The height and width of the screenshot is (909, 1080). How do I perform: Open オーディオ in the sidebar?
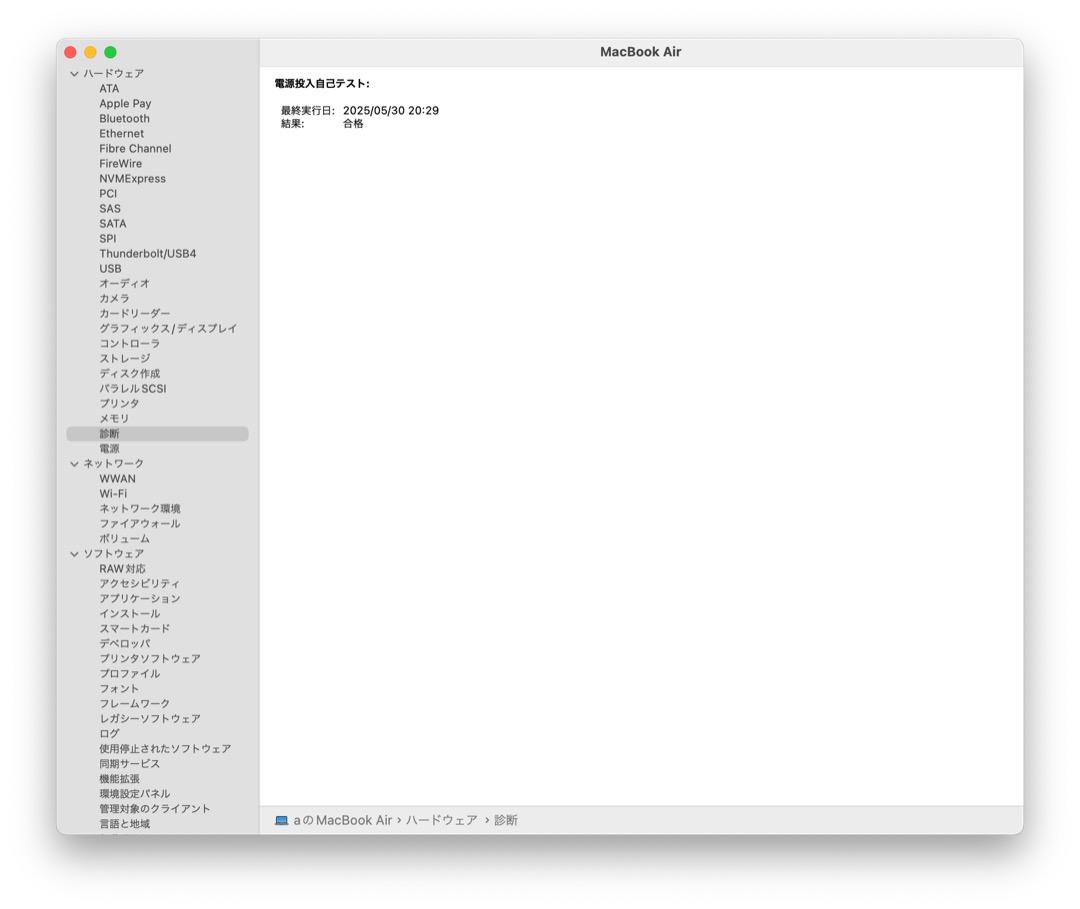coord(124,284)
